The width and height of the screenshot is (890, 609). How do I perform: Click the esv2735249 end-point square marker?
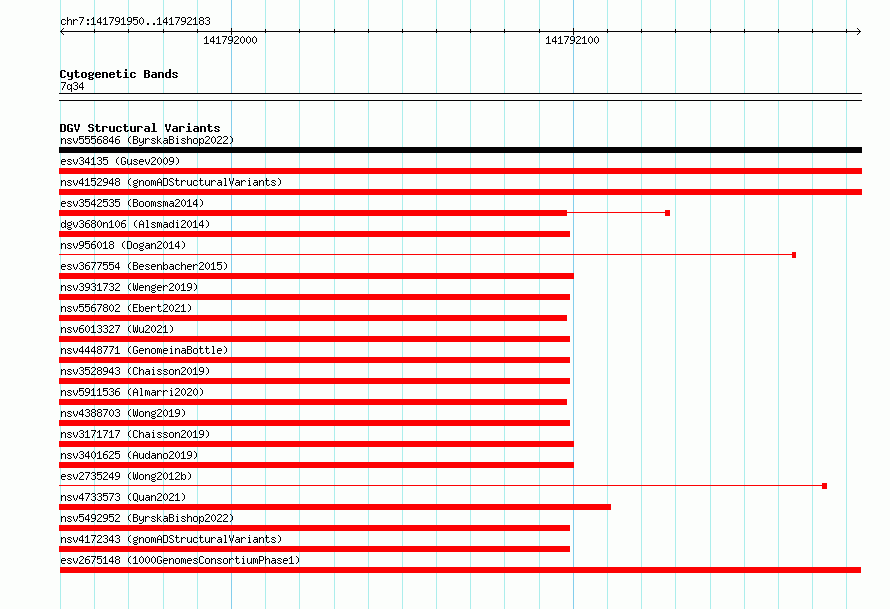(x=825, y=486)
